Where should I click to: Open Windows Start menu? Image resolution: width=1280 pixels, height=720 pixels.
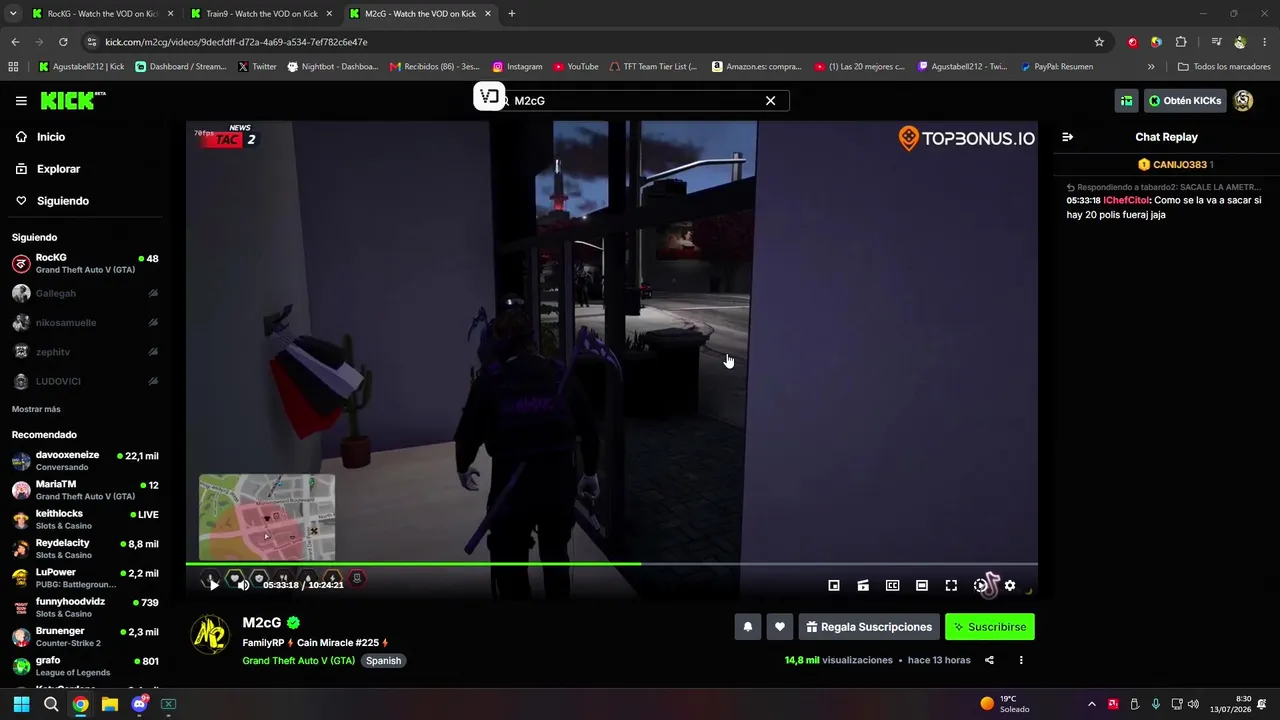pos(21,704)
